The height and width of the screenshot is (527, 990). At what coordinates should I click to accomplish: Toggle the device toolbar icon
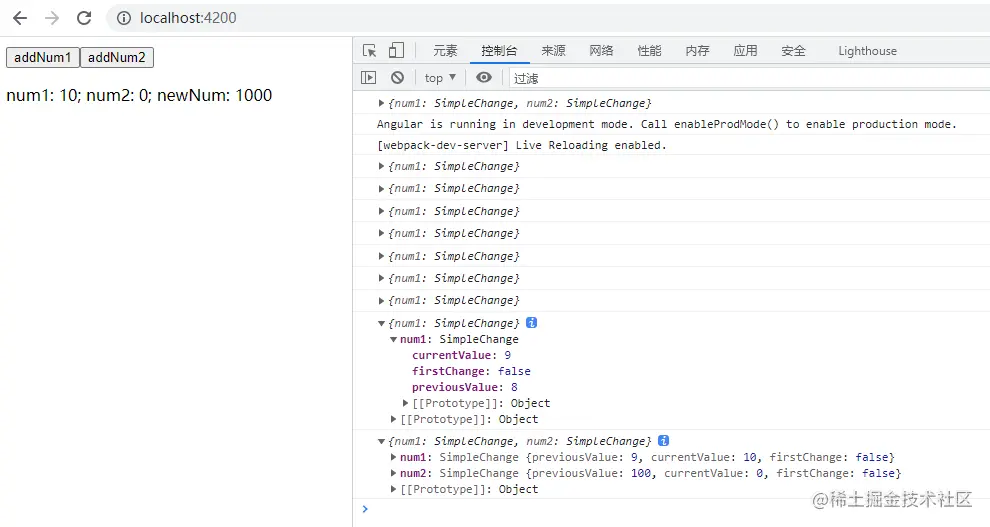(x=396, y=51)
